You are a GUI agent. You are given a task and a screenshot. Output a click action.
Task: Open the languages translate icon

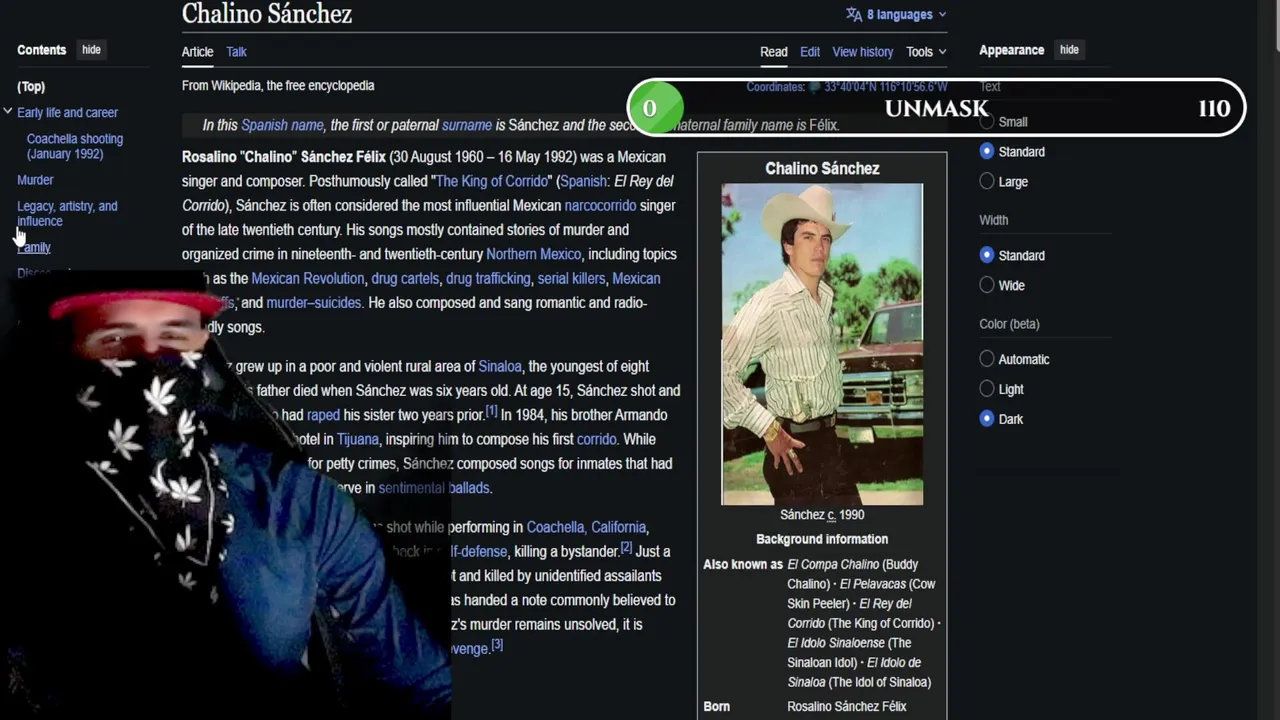click(854, 14)
